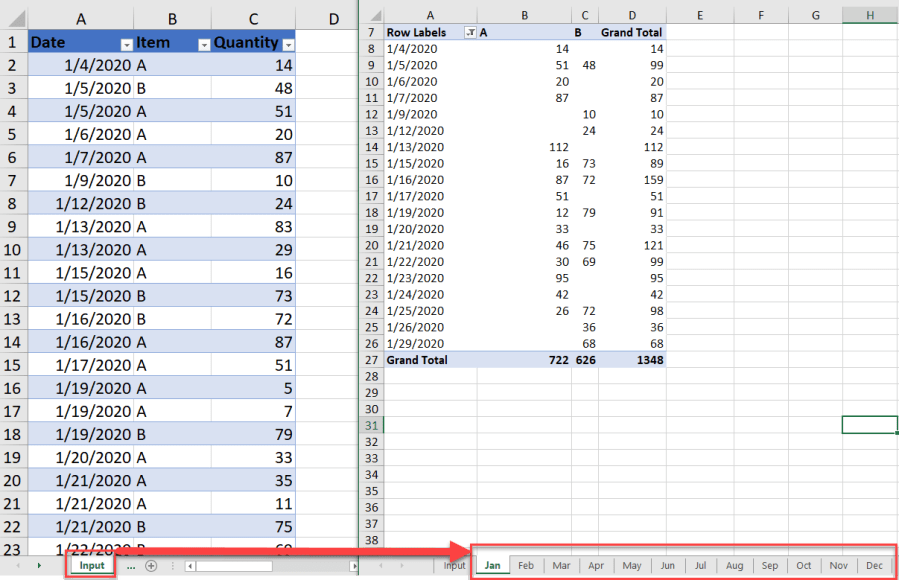Open the Quantity column filter dropdown

pos(289,45)
